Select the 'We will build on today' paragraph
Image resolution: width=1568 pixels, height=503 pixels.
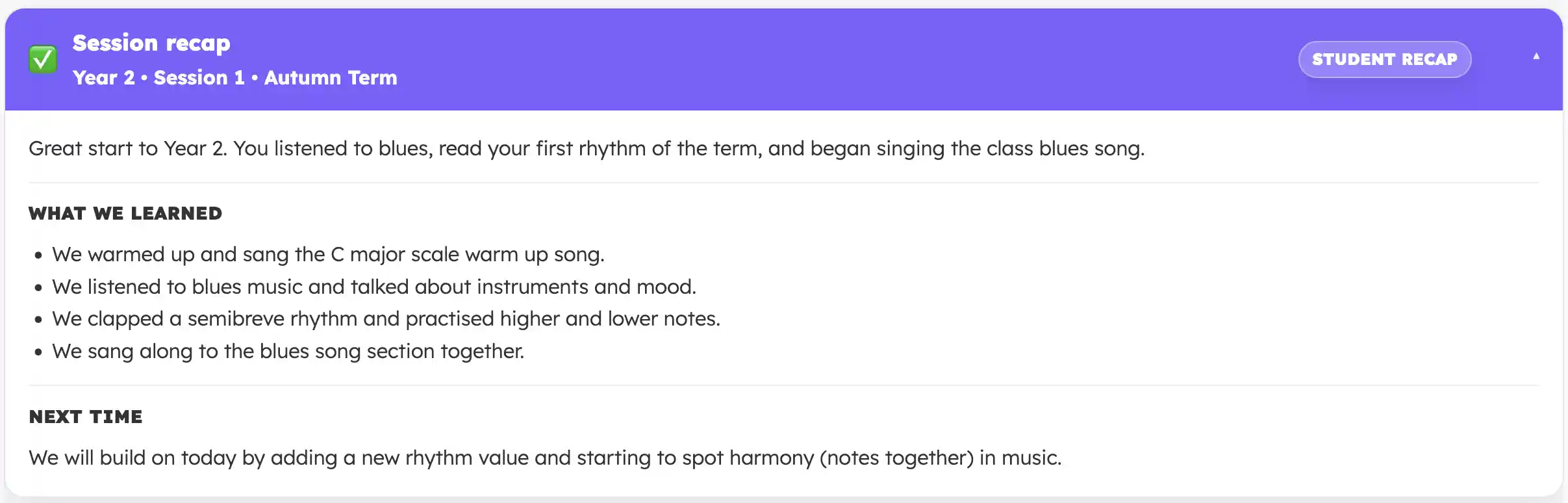click(545, 458)
